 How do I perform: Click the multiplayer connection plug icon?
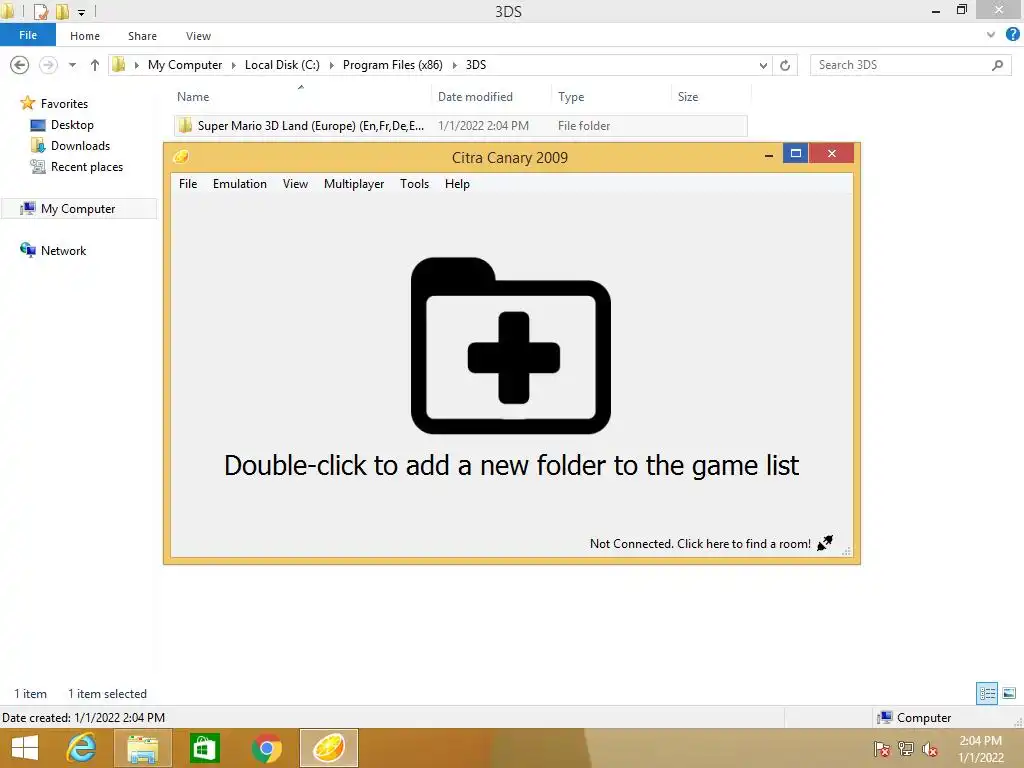[x=825, y=543]
